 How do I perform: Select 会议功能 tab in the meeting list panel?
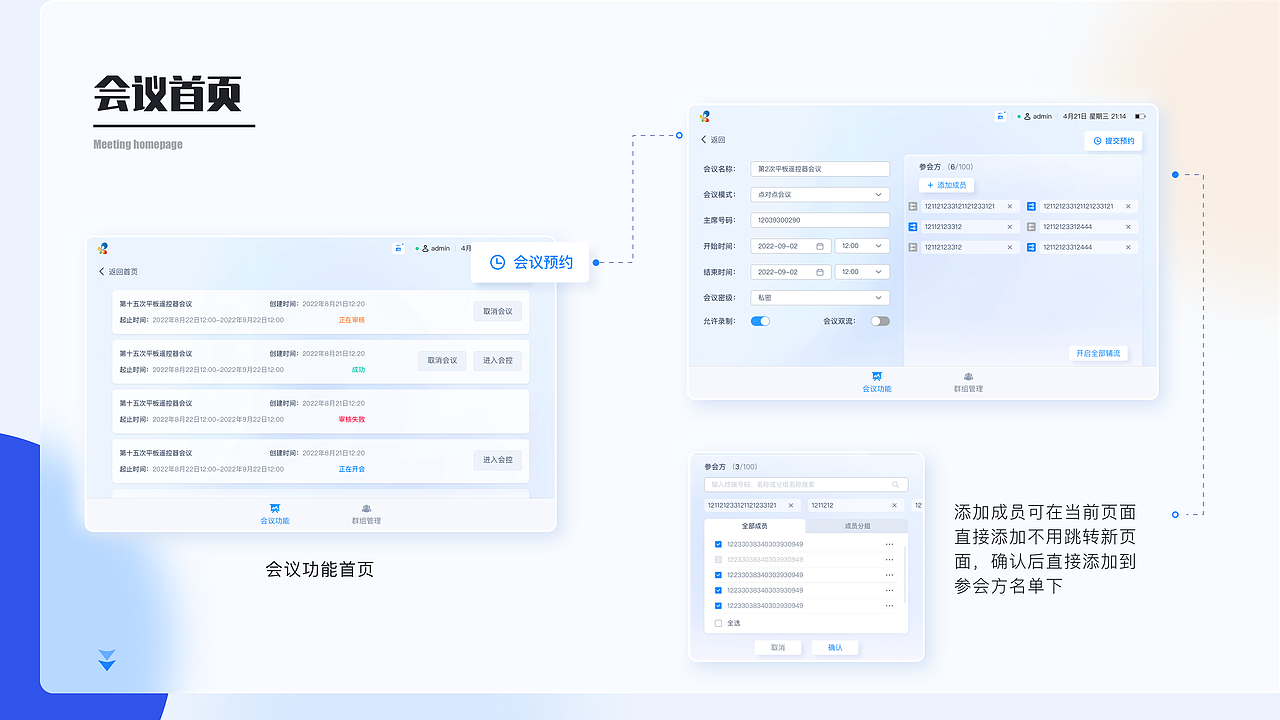click(275, 514)
